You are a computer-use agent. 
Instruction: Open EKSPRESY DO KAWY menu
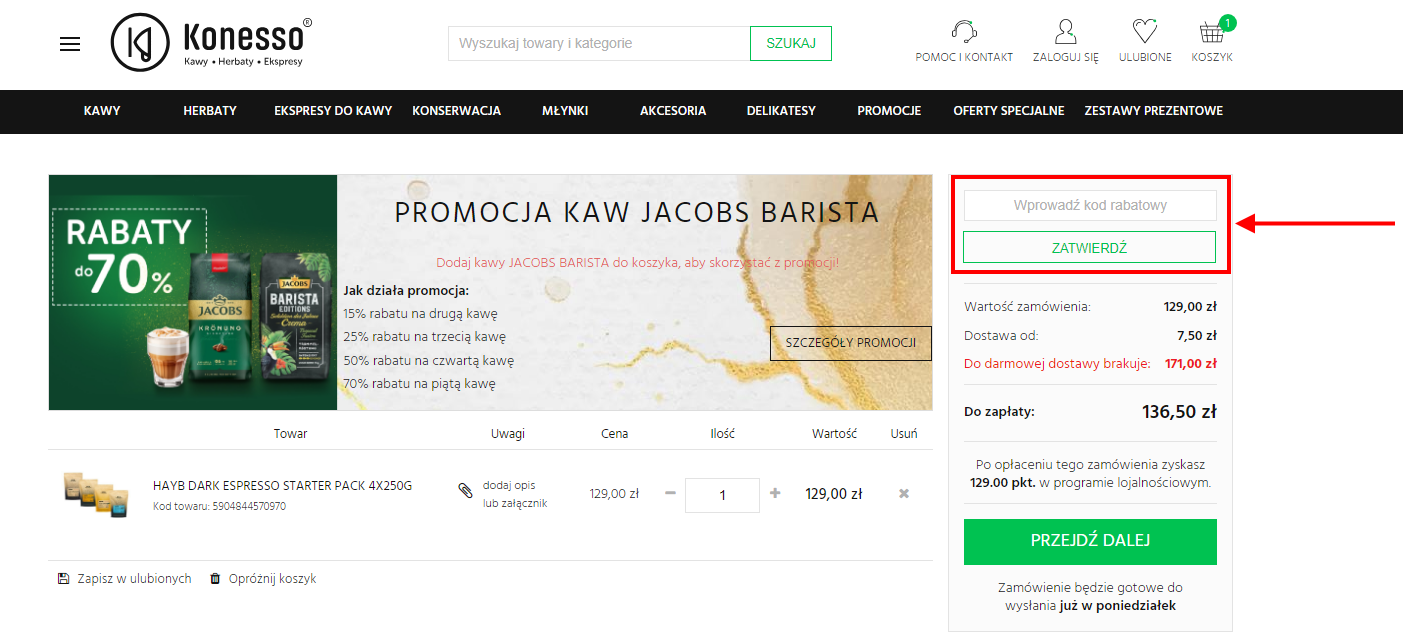333,111
